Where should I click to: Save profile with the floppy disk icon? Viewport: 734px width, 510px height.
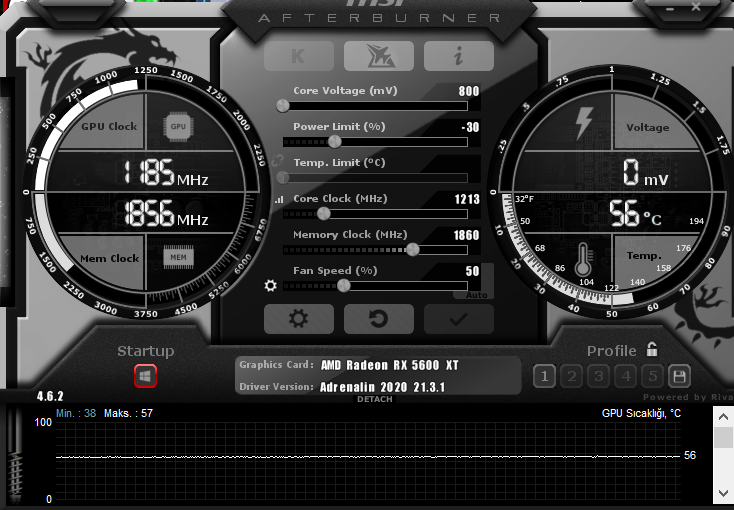coord(679,376)
